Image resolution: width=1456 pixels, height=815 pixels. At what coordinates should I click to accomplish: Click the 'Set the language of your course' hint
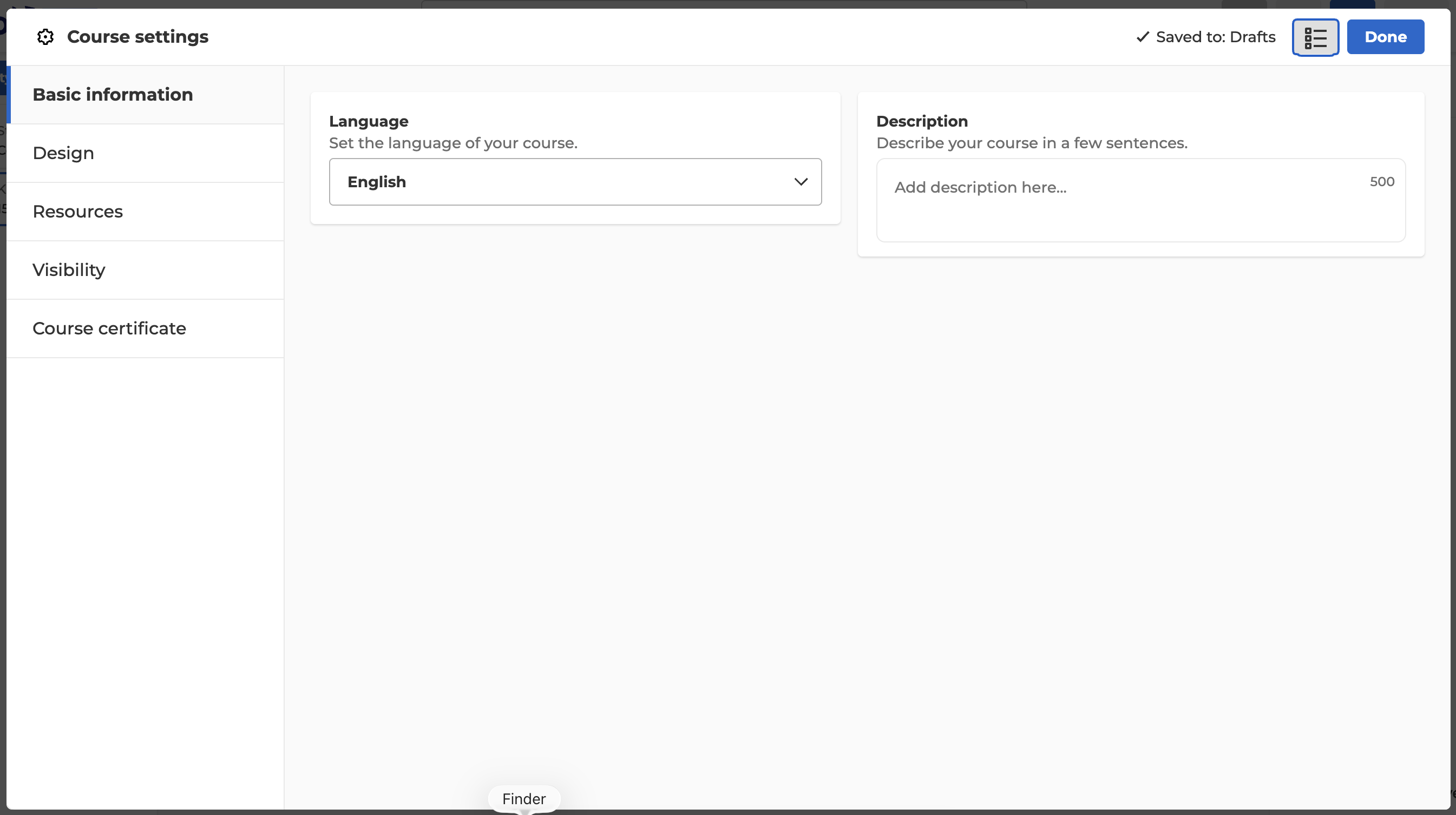click(x=453, y=143)
